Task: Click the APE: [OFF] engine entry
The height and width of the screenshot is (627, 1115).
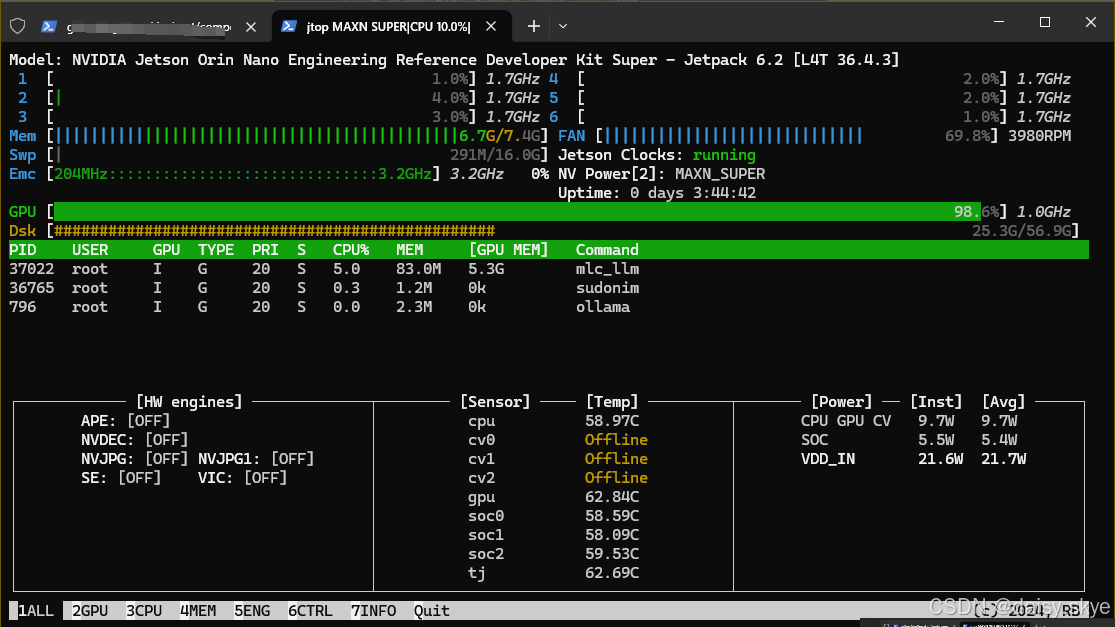Action: pyautogui.click(x=125, y=421)
